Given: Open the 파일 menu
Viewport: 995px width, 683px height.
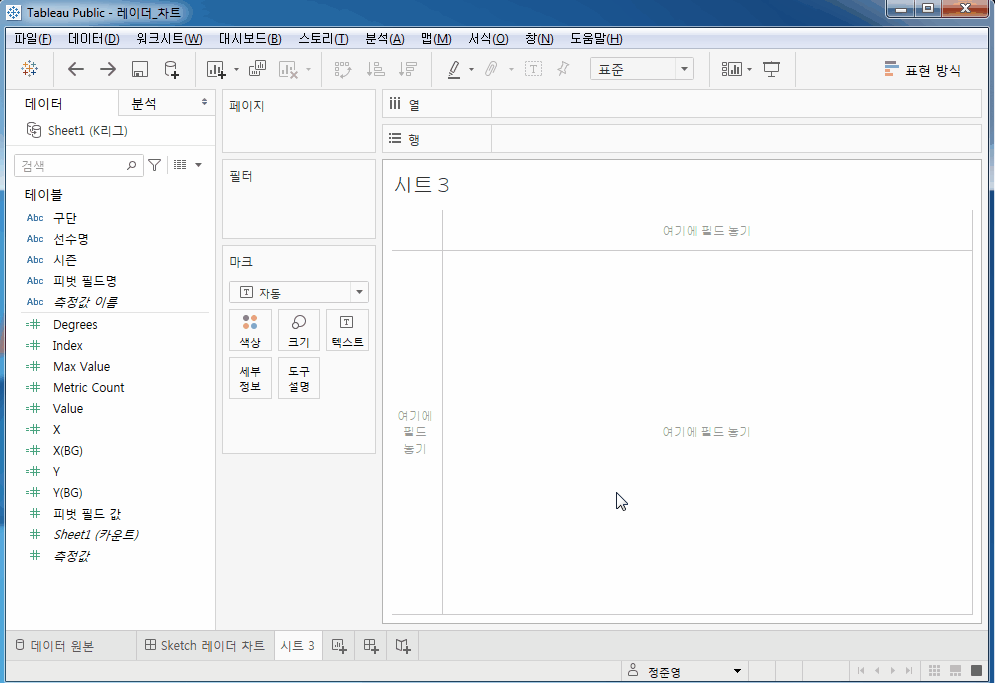Looking at the screenshot, I should 32,39.
